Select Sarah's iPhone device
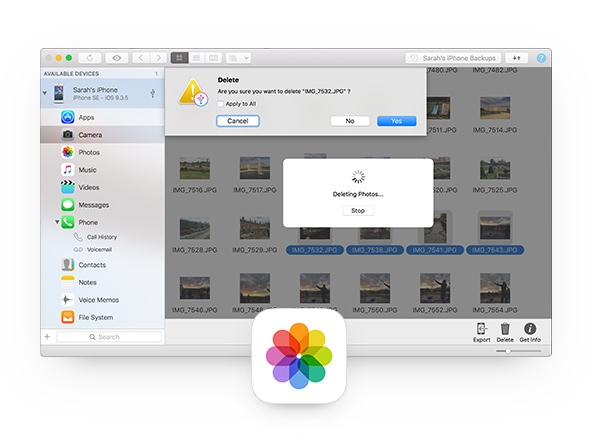600x448 pixels. 103,93
